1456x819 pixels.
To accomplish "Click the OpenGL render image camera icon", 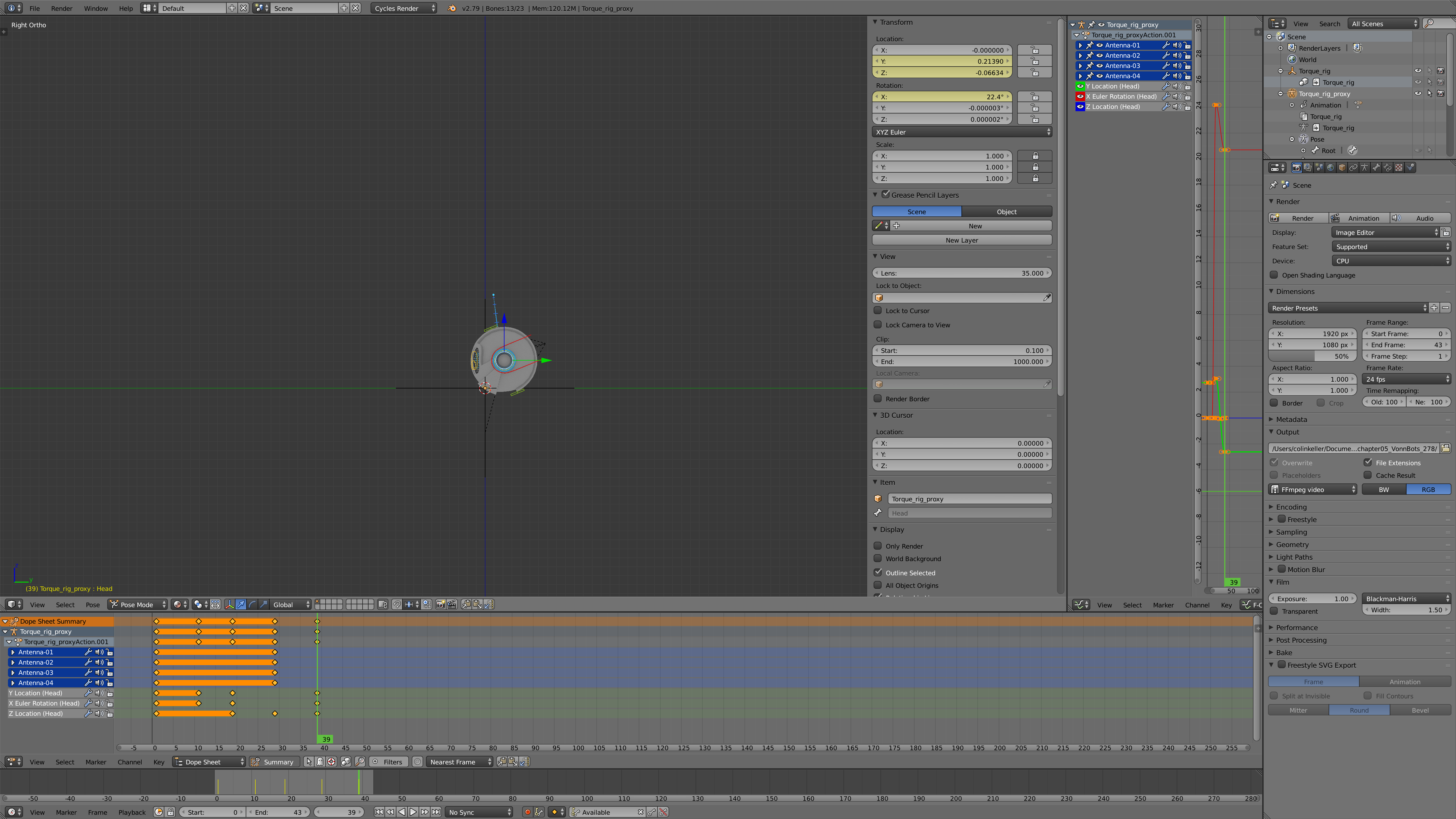I will pyautogui.click(x=440, y=604).
